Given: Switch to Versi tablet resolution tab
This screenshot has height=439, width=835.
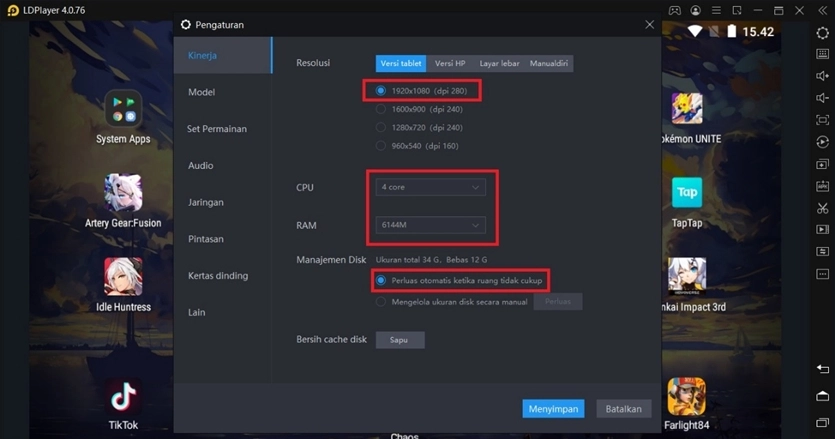Looking at the screenshot, I should click(401, 63).
